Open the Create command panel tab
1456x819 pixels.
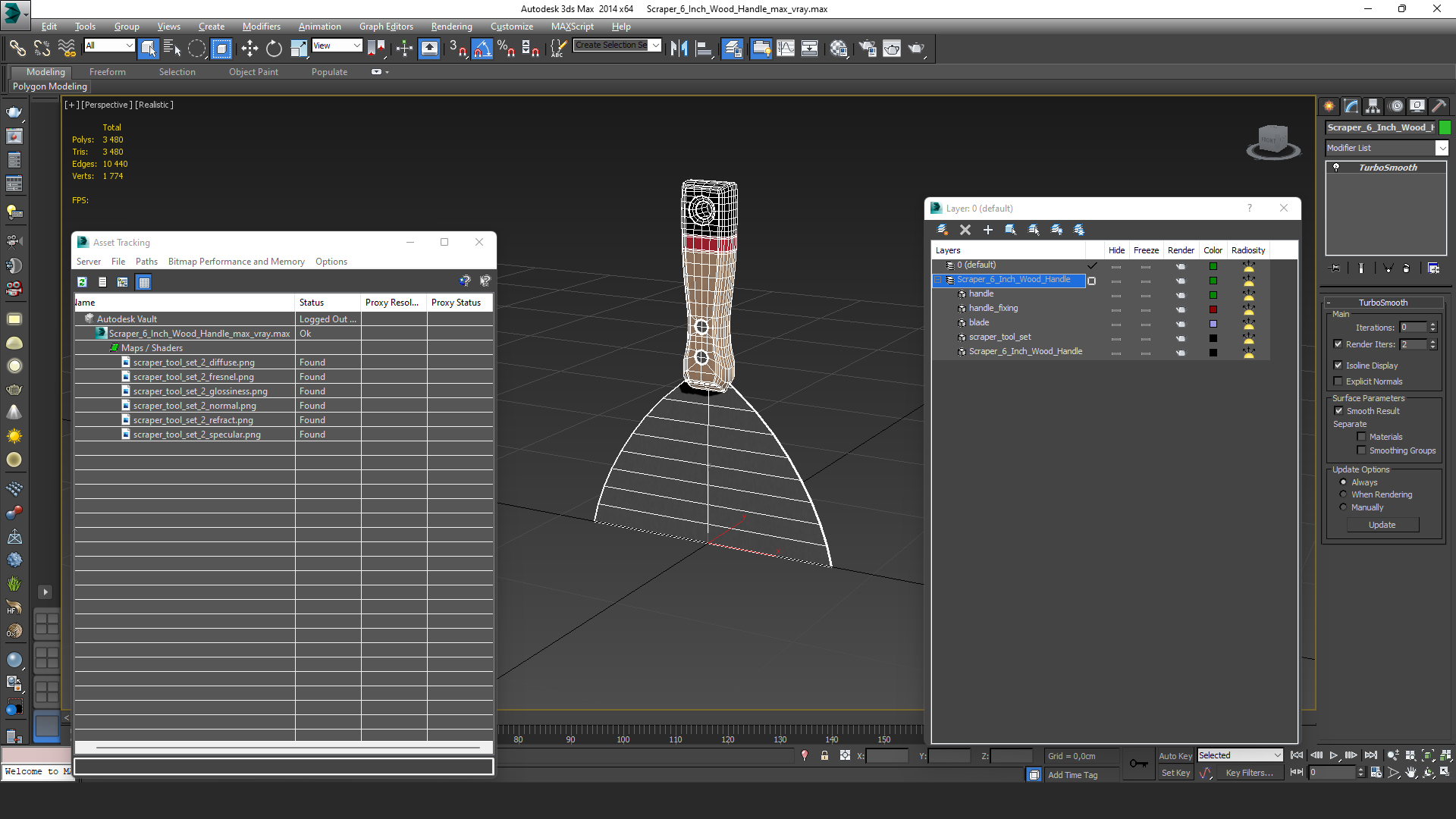click(1329, 106)
